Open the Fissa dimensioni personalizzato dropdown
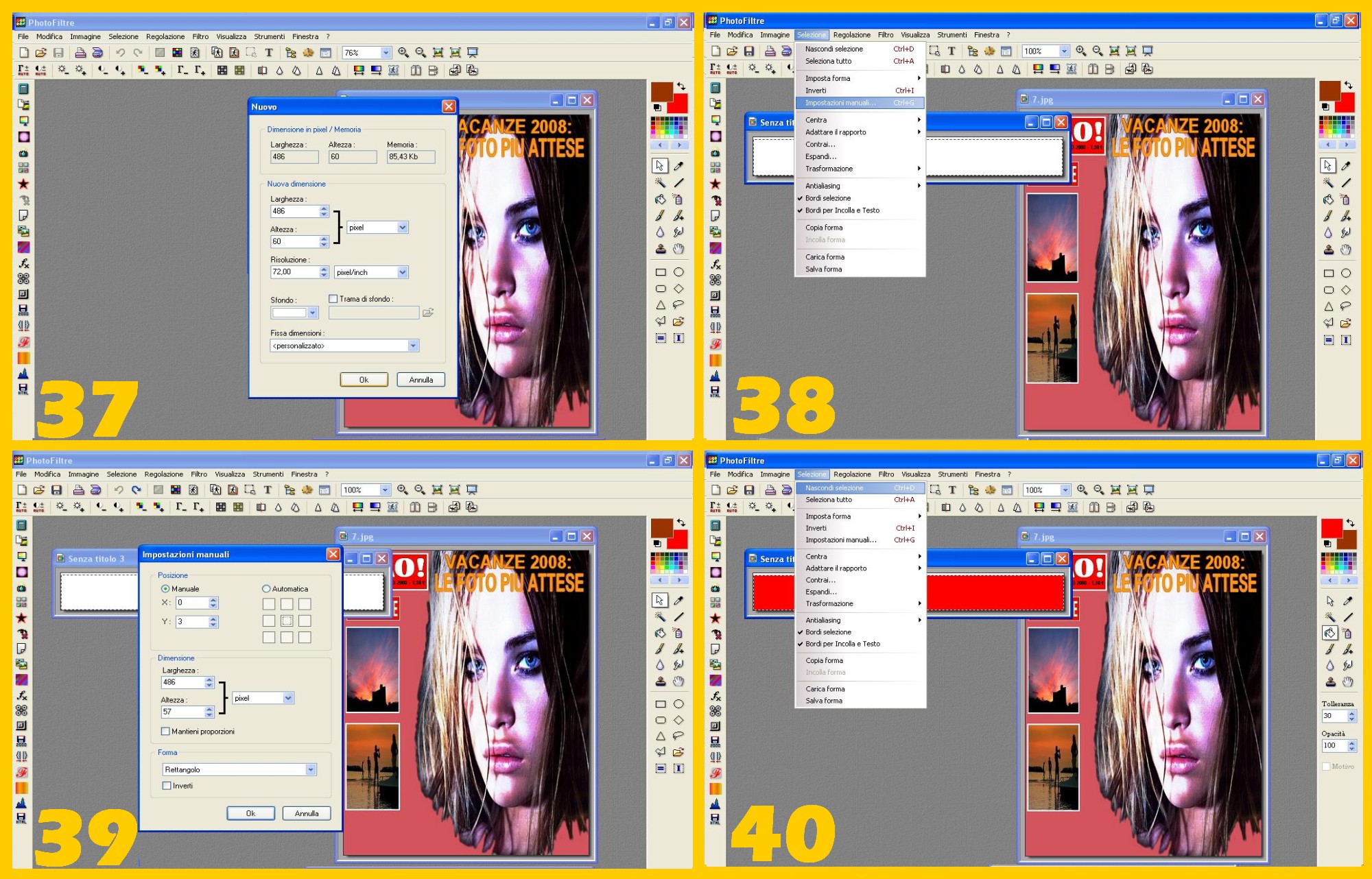Screen dimensions: 1372x879 [413, 346]
